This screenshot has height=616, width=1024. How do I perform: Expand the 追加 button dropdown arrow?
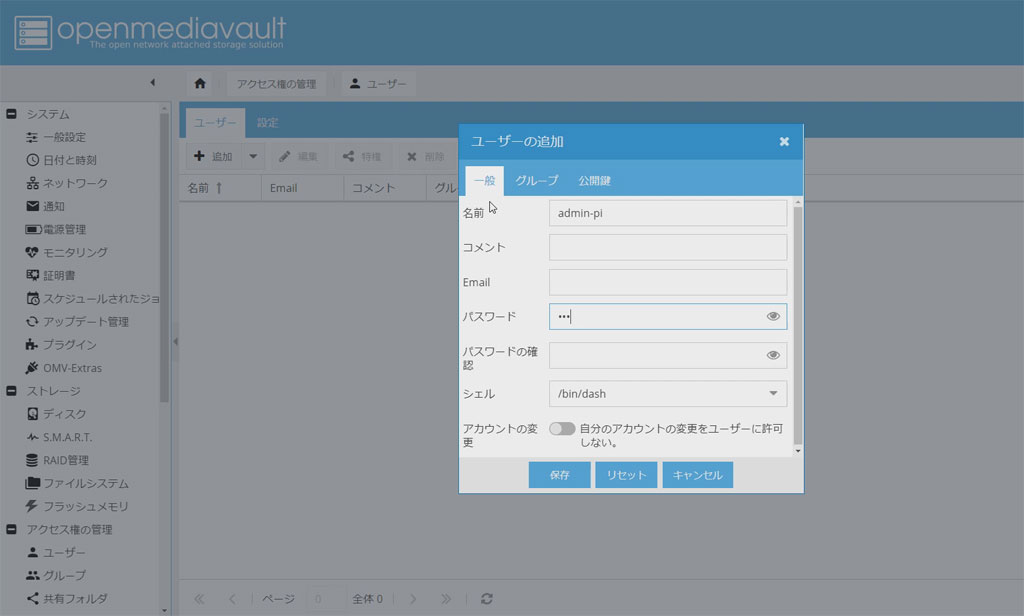coord(253,157)
